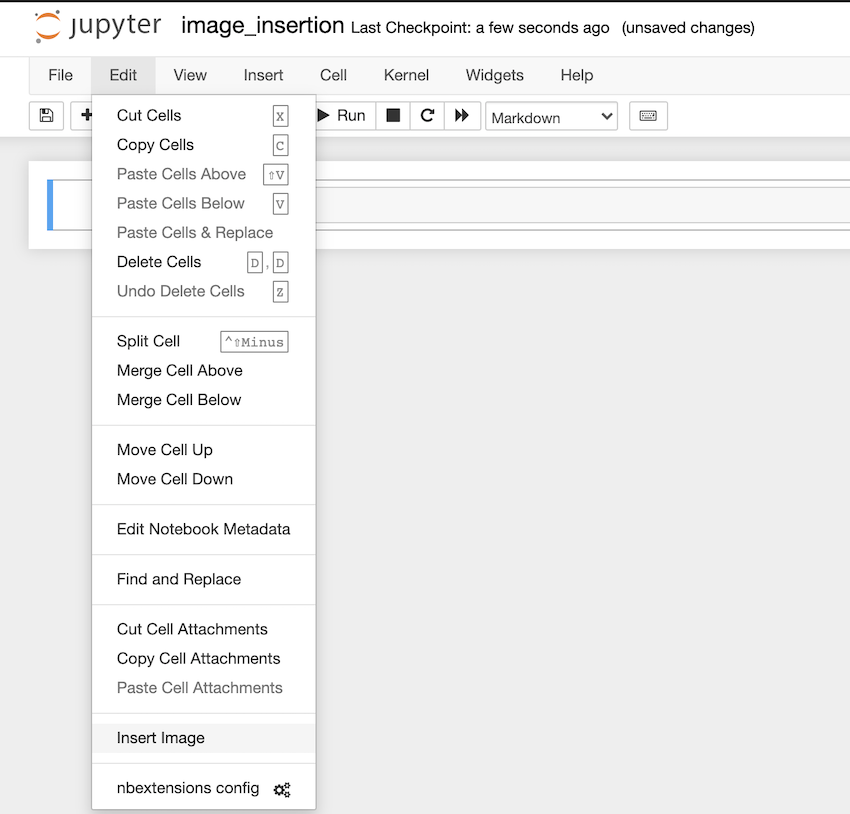Open the Widgets menu
Screen dimensions: 850x814
tap(494, 75)
